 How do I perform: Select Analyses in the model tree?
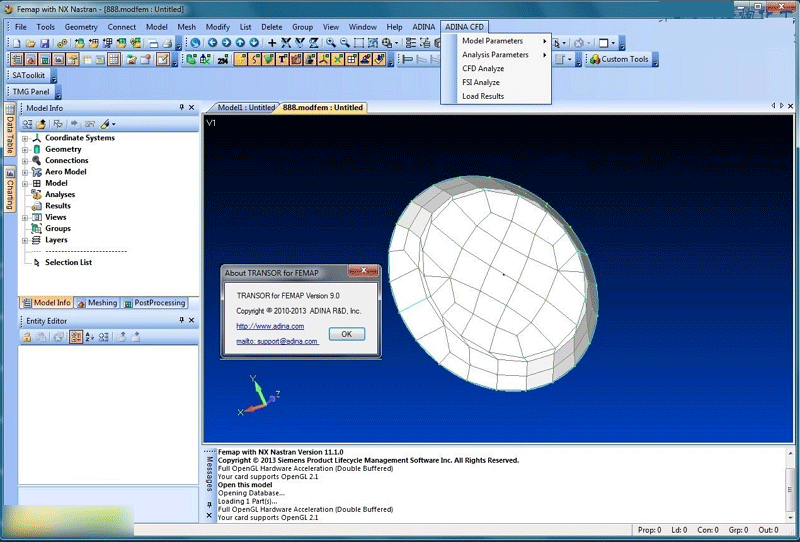(60, 194)
